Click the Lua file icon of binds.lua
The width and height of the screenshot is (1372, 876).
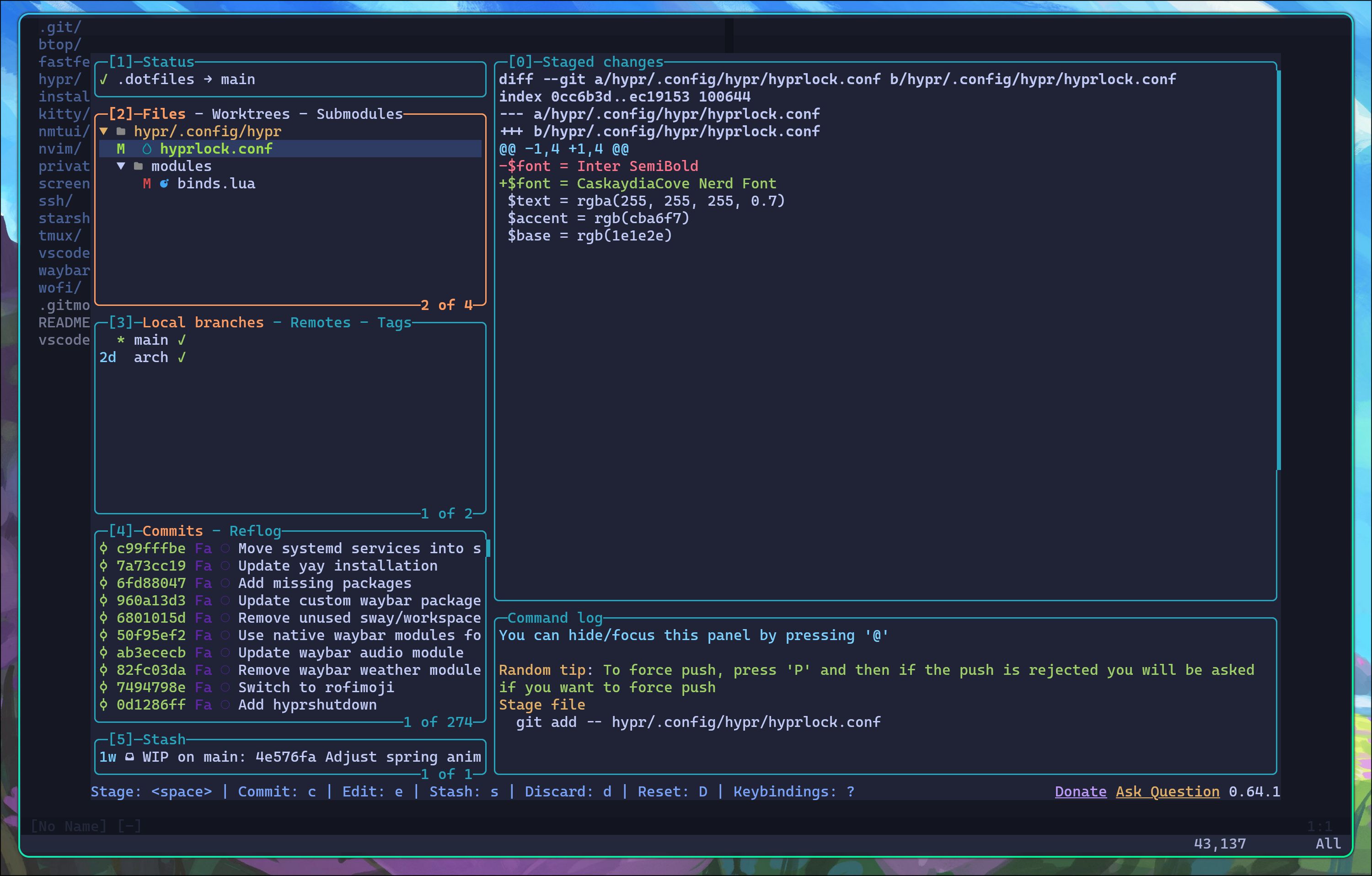(x=164, y=184)
